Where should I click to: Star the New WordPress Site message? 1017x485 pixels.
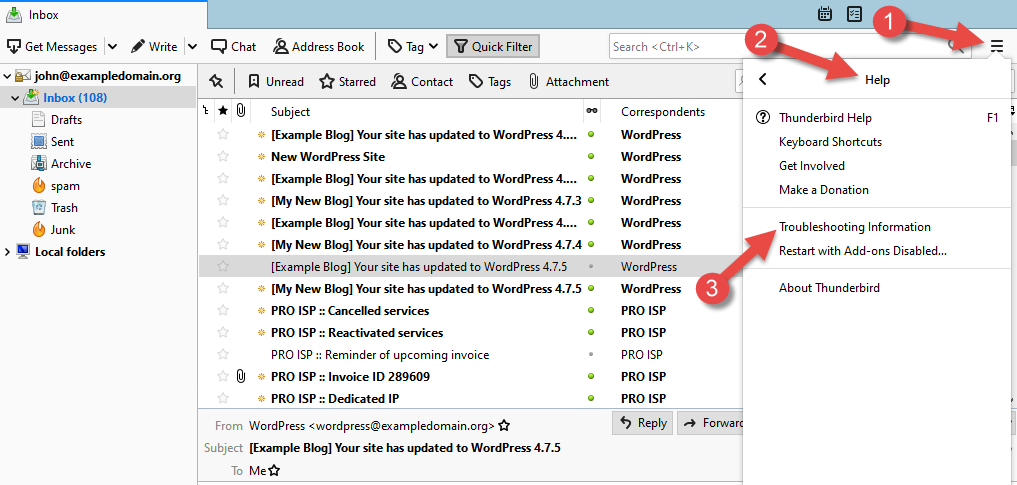223,156
